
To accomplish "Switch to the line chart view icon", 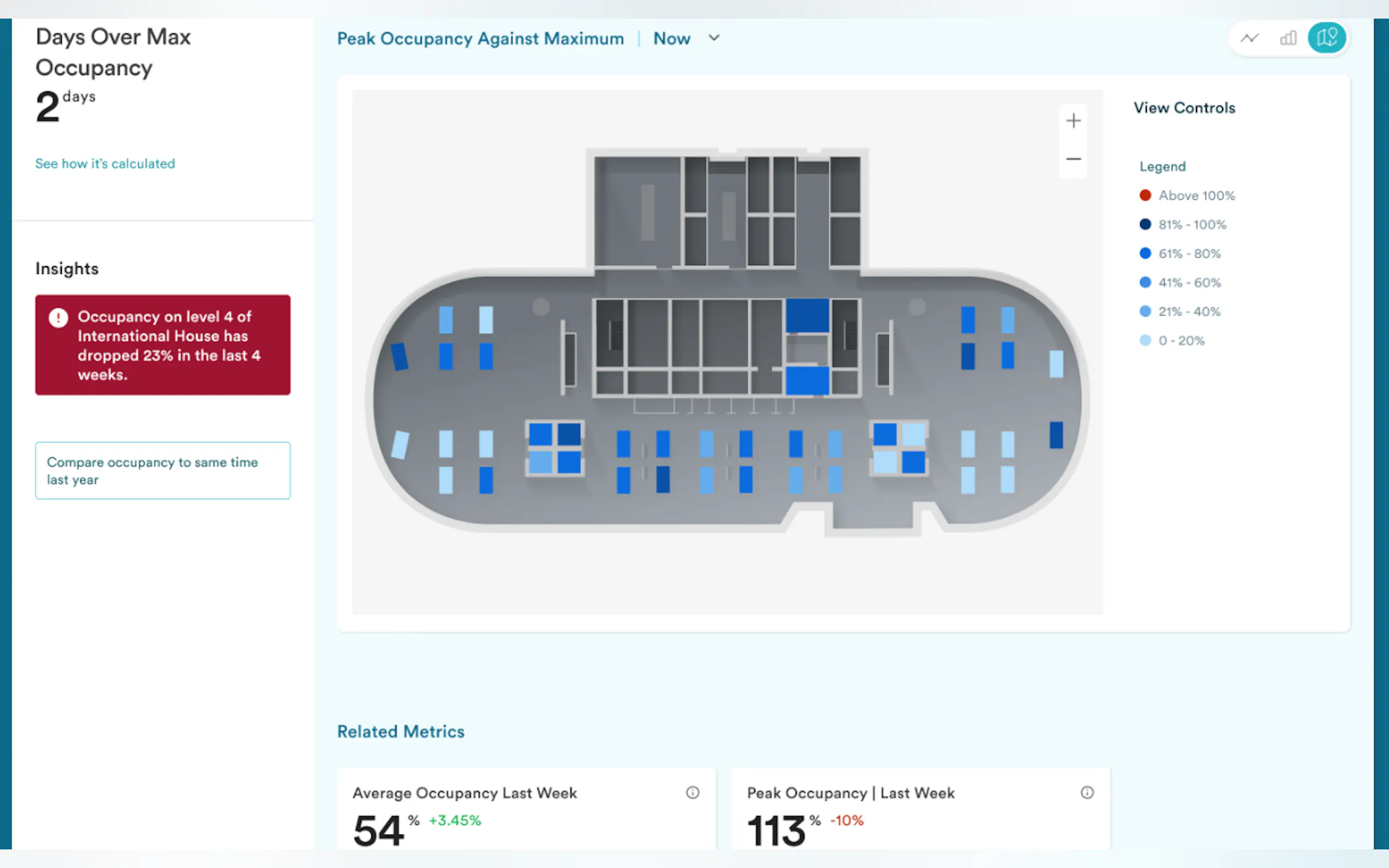I will [1250, 38].
